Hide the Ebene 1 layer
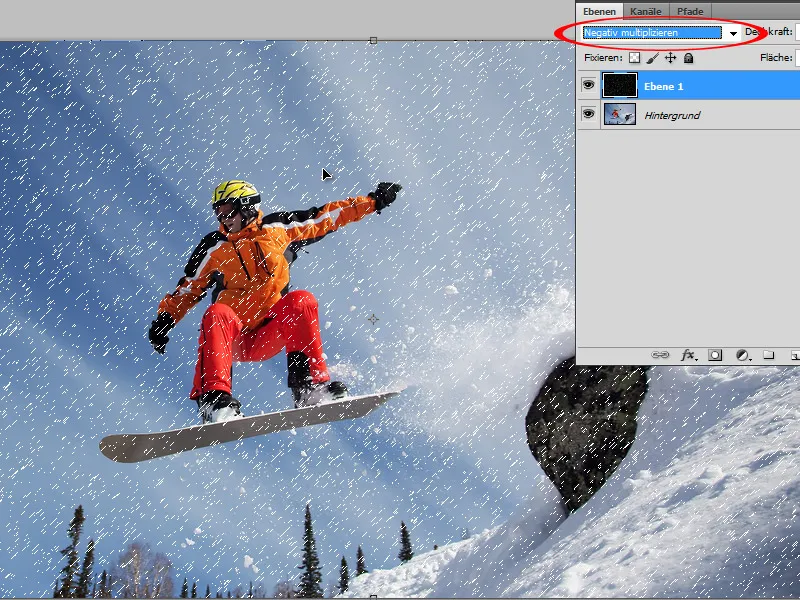This screenshot has width=800, height=600. click(x=590, y=85)
